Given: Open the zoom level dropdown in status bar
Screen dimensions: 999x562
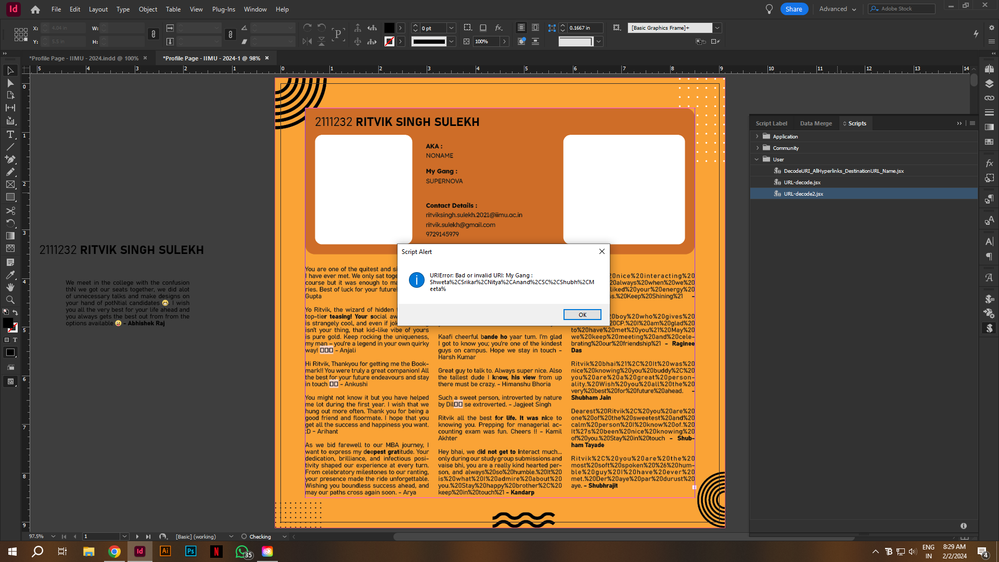Looking at the screenshot, I should point(53,537).
